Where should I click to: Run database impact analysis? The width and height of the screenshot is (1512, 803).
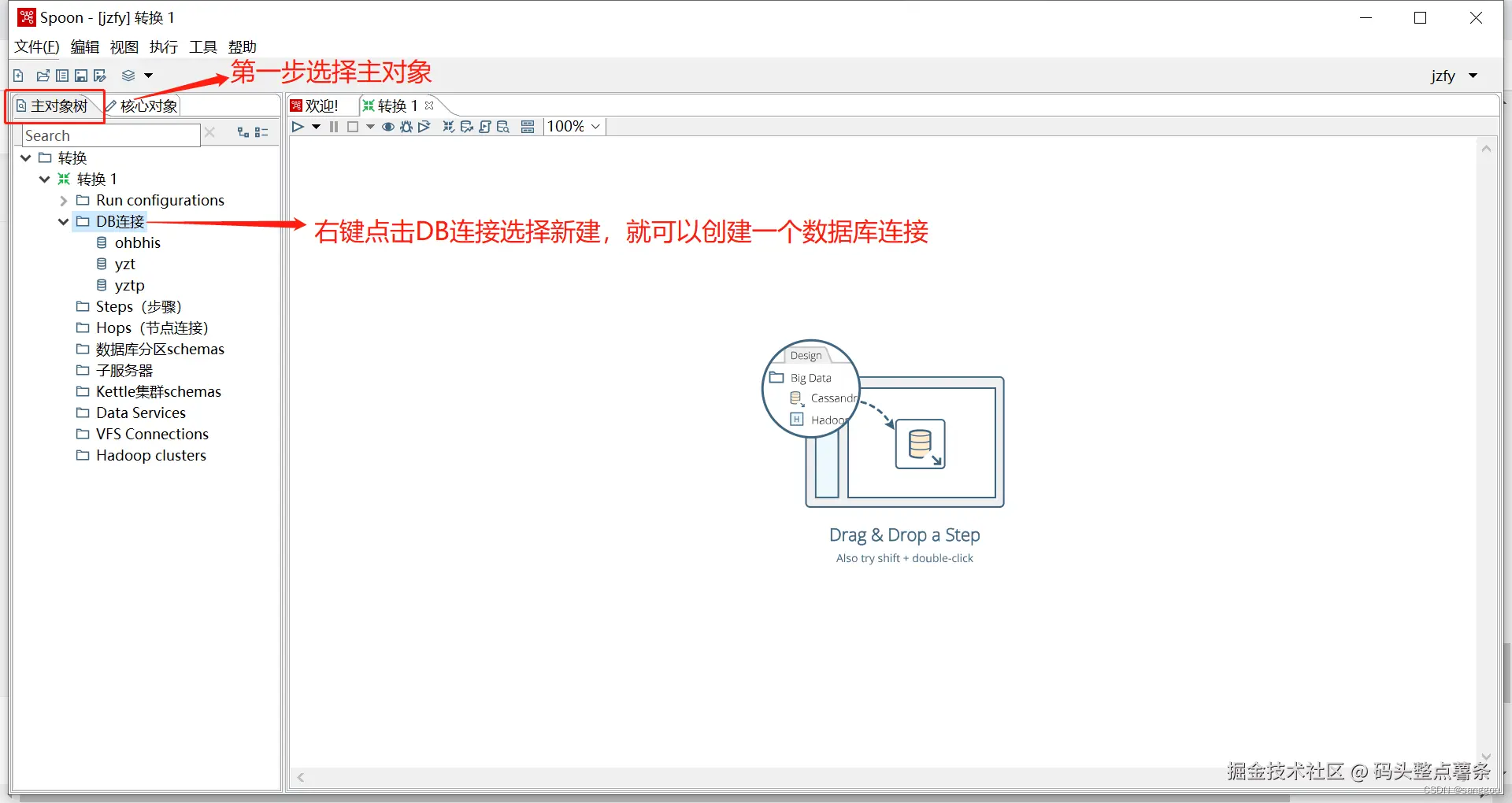467,127
